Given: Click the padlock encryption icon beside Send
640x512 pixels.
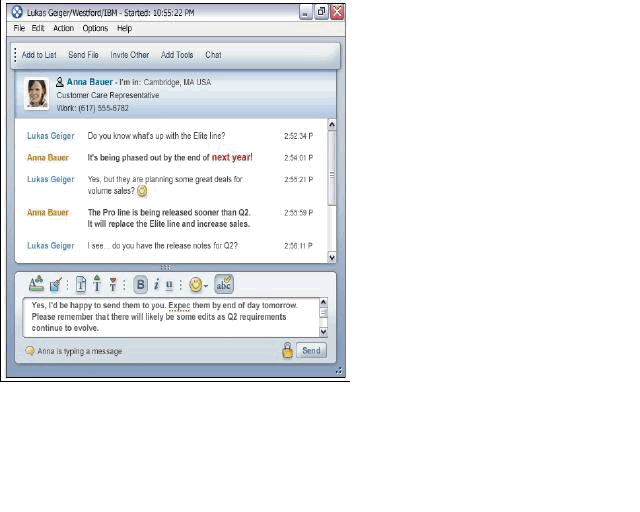Looking at the screenshot, I should click(x=287, y=350).
